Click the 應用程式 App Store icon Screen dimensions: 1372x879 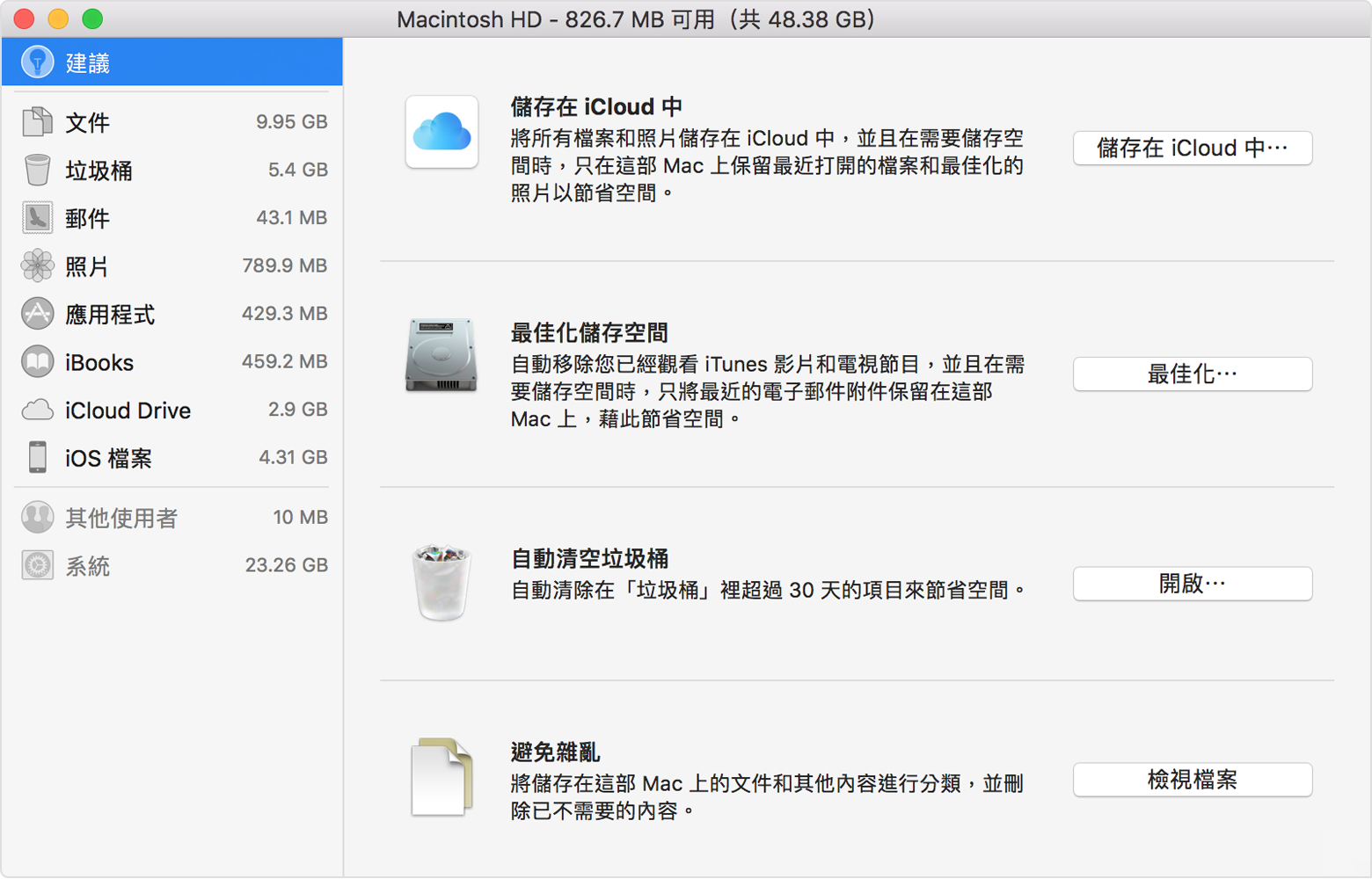coord(37,314)
